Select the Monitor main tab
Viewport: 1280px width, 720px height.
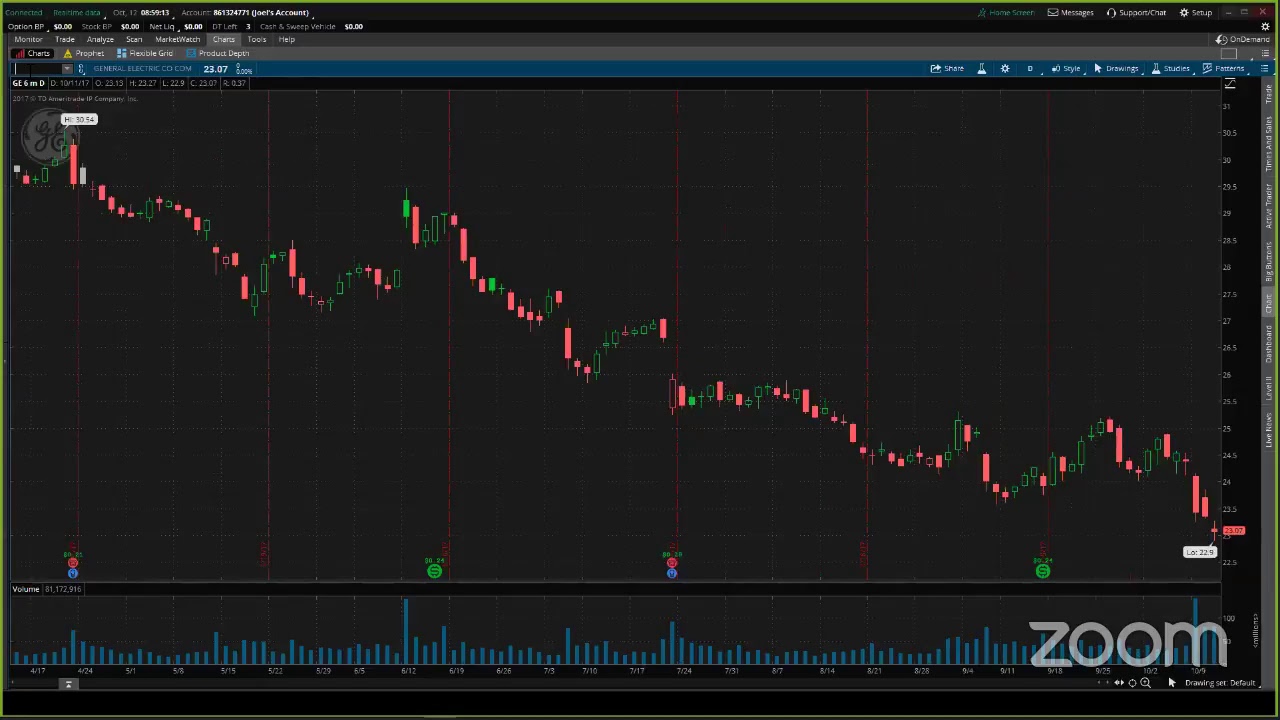(x=28, y=39)
